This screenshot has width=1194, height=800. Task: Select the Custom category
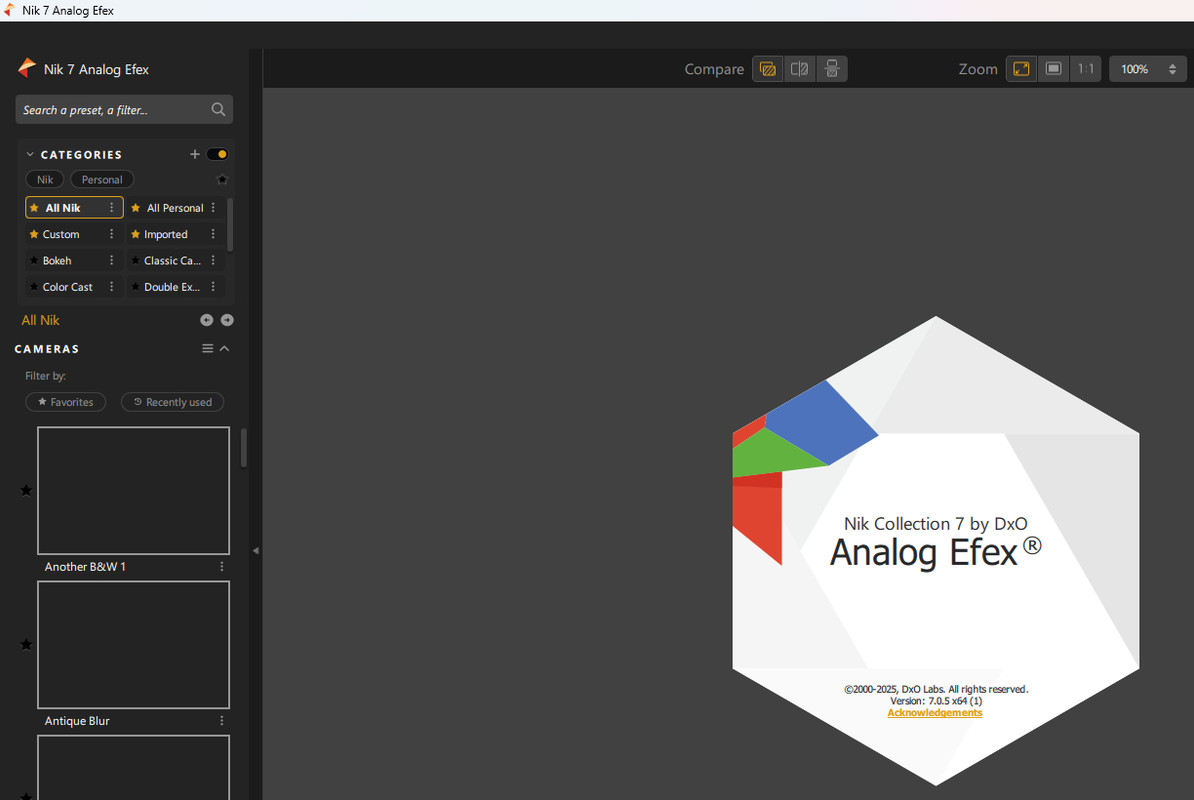click(74, 234)
